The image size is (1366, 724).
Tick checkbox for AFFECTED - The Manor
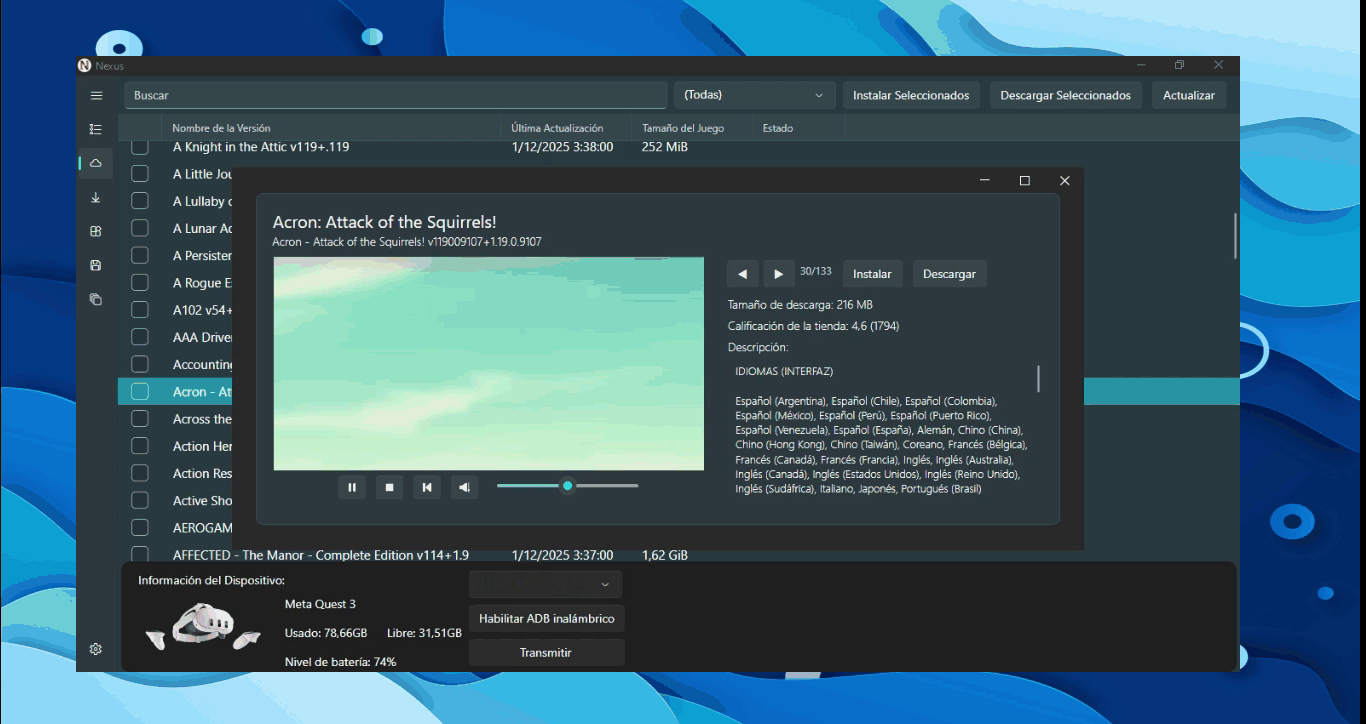pyautogui.click(x=140, y=555)
